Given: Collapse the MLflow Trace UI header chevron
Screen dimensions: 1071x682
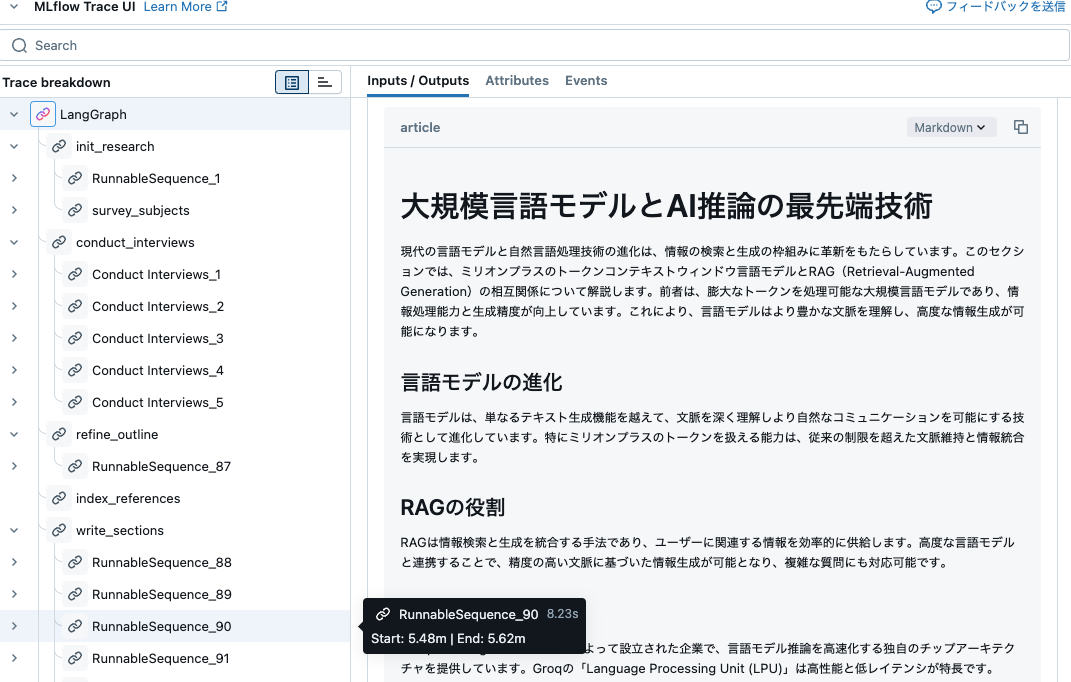Looking at the screenshot, I should click(x=11, y=7).
